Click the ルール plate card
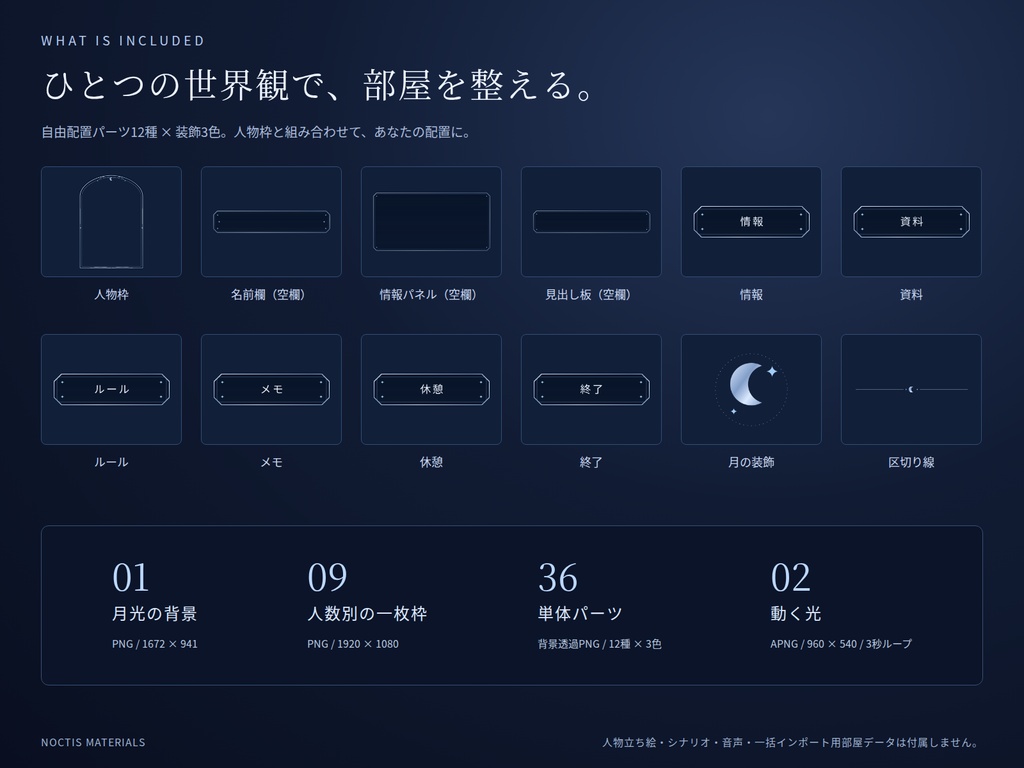The height and width of the screenshot is (768, 1024). [111, 389]
